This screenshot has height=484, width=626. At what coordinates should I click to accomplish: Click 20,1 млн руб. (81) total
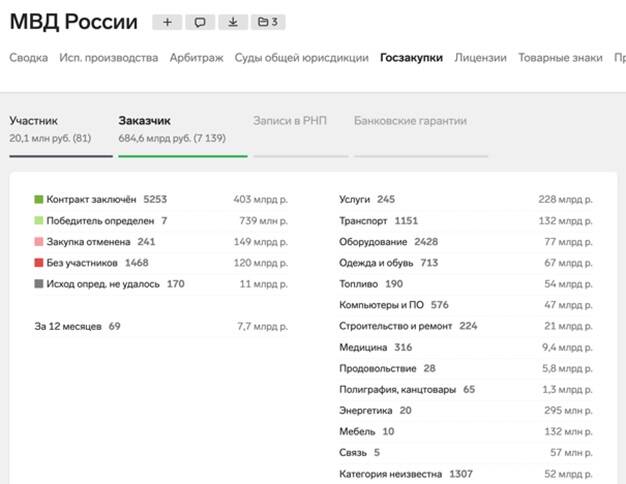(x=50, y=139)
